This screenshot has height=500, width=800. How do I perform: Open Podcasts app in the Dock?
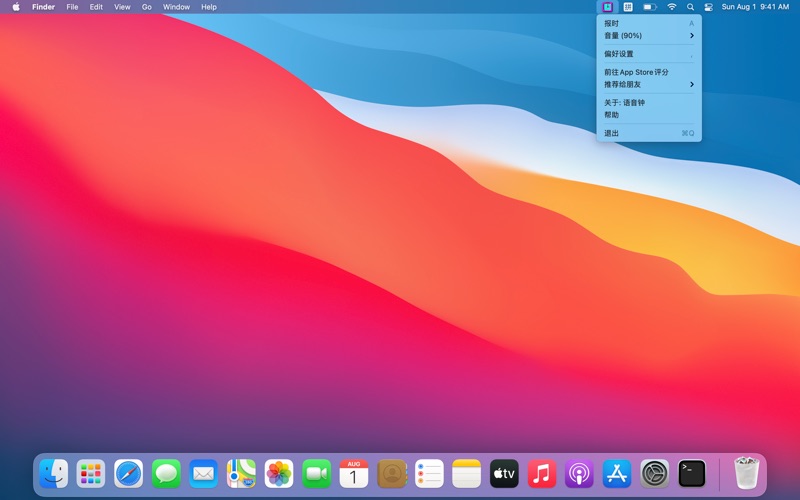point(579,473)
